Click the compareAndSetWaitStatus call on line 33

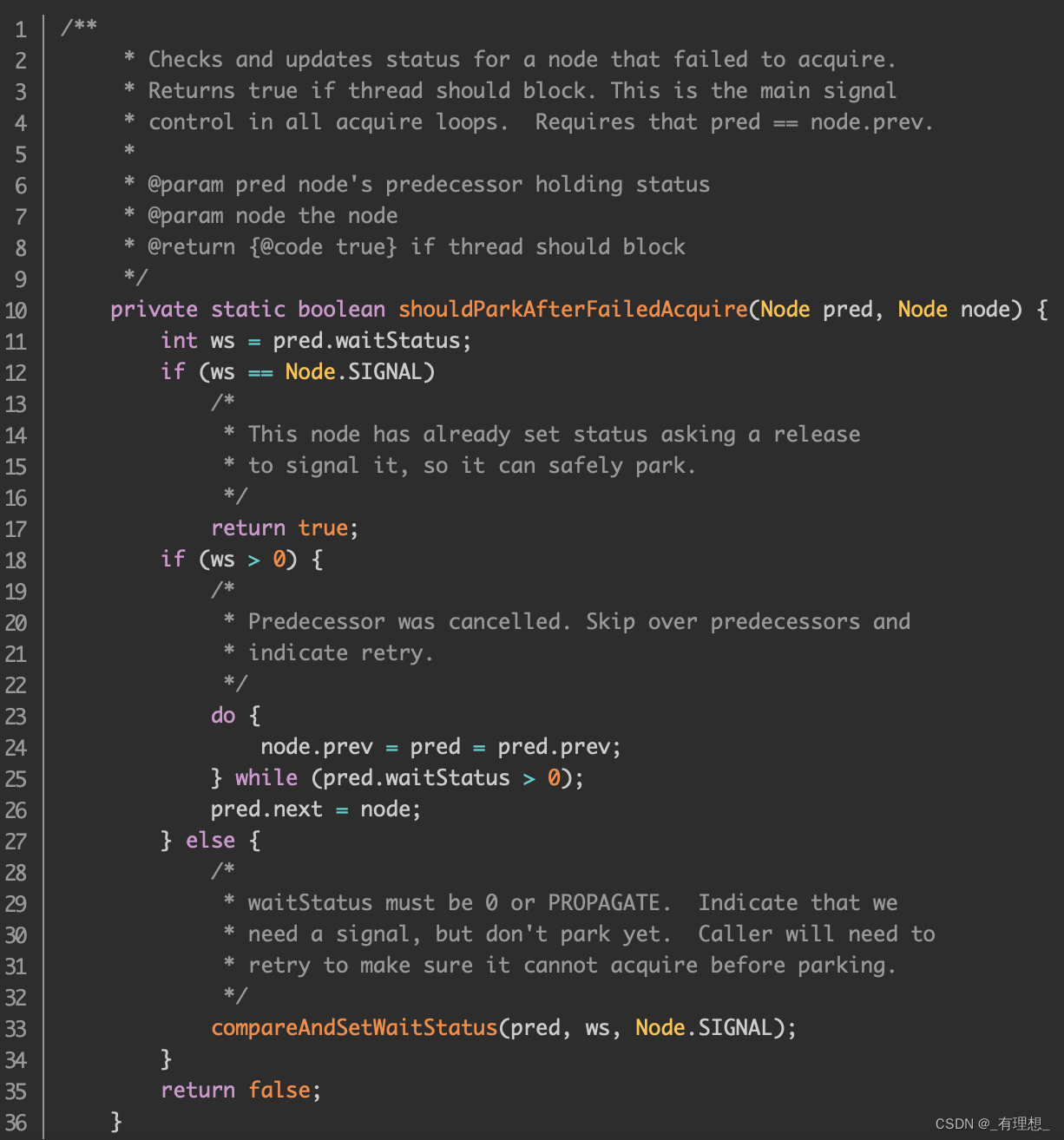[354, 1028]
